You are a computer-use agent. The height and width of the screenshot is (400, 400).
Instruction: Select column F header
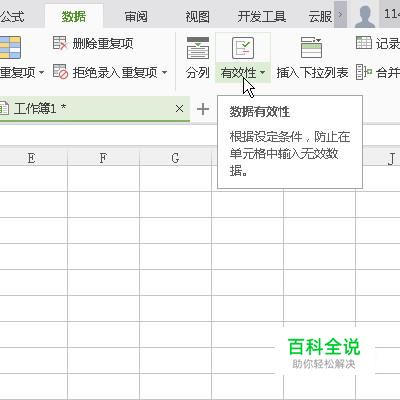[103, 158]
